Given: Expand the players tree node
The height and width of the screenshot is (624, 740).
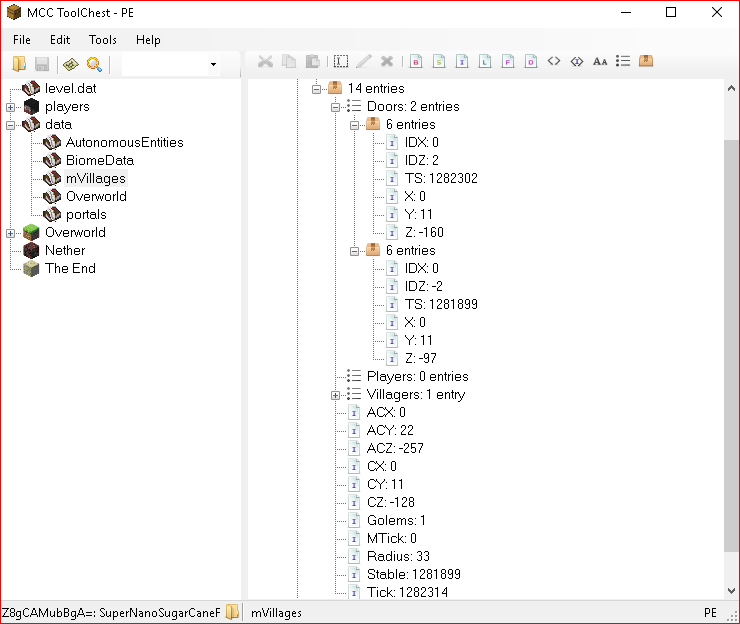Looking at the screenshot, I should (10, 106).
